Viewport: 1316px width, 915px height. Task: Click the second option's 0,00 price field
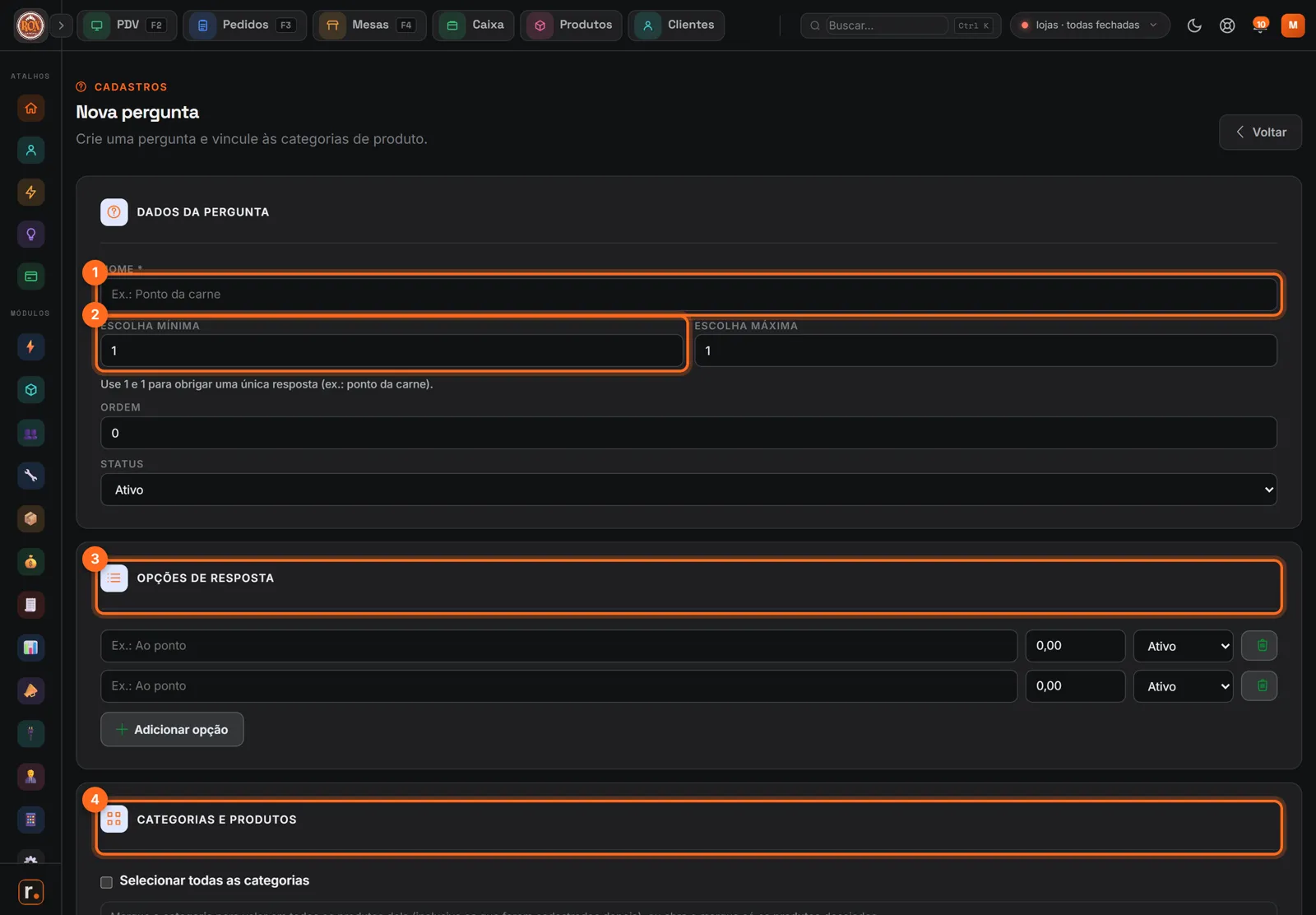click(x=1075, y=686)
